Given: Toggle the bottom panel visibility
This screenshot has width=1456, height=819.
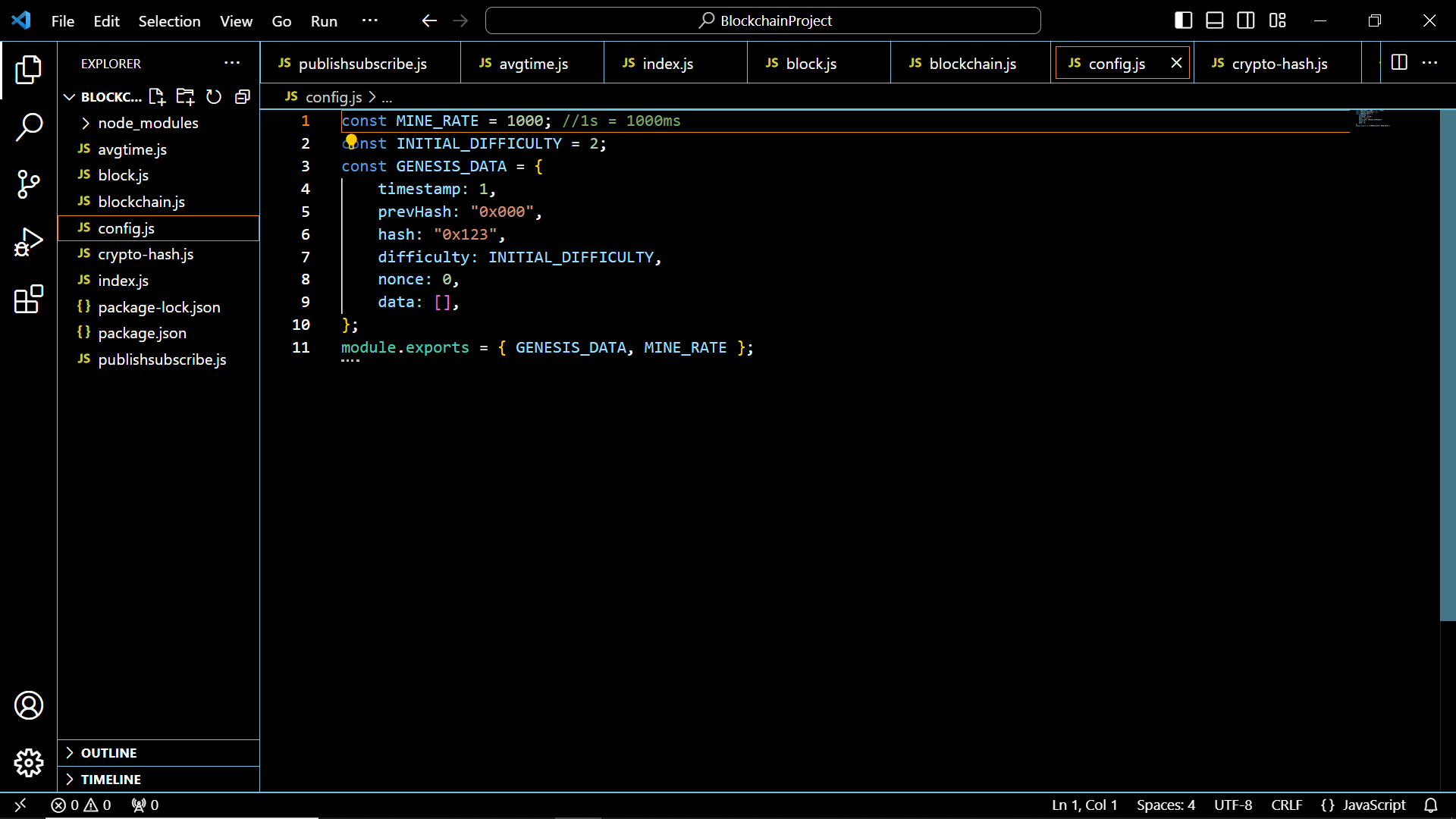Looking at the screenshot, I should click(1214, 20).
